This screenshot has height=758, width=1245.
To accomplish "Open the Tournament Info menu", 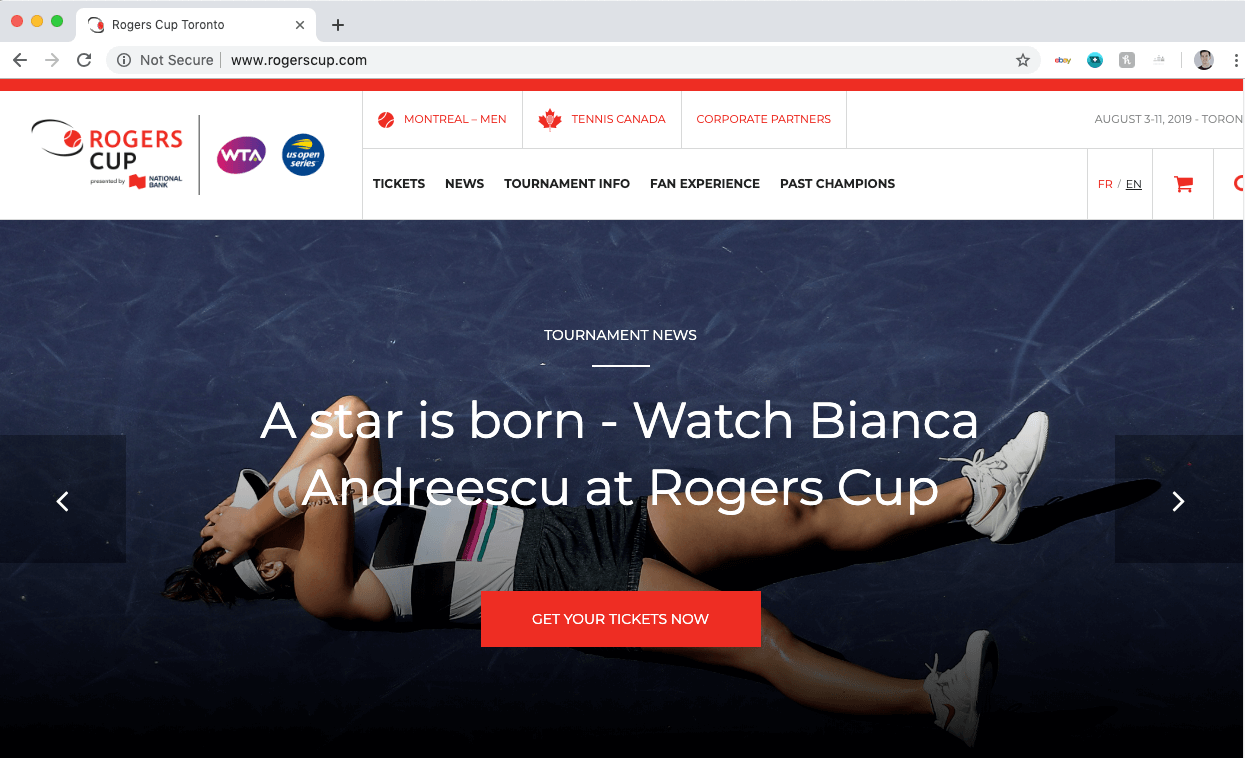I will coord(567,184).
